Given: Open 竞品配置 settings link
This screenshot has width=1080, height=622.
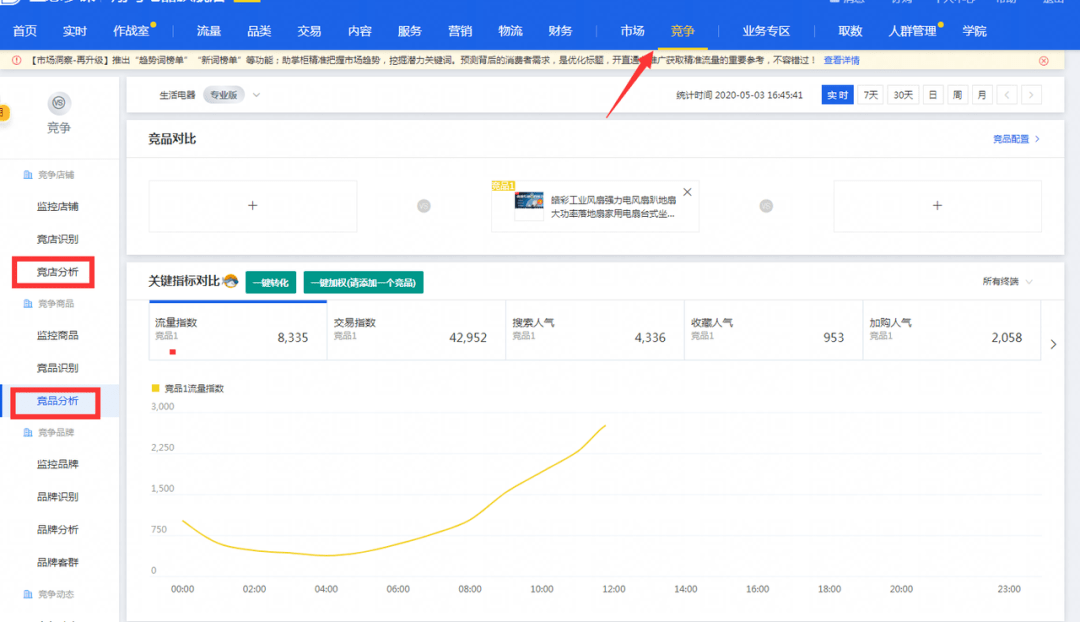Looking at the screenshot, I should (1016, 139).
